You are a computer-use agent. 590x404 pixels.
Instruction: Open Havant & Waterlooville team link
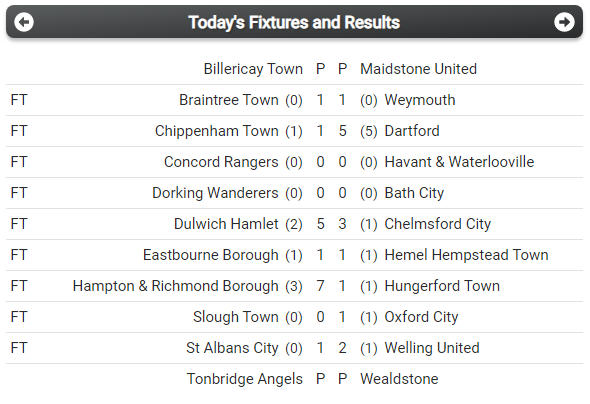click(x=459, y=162)
